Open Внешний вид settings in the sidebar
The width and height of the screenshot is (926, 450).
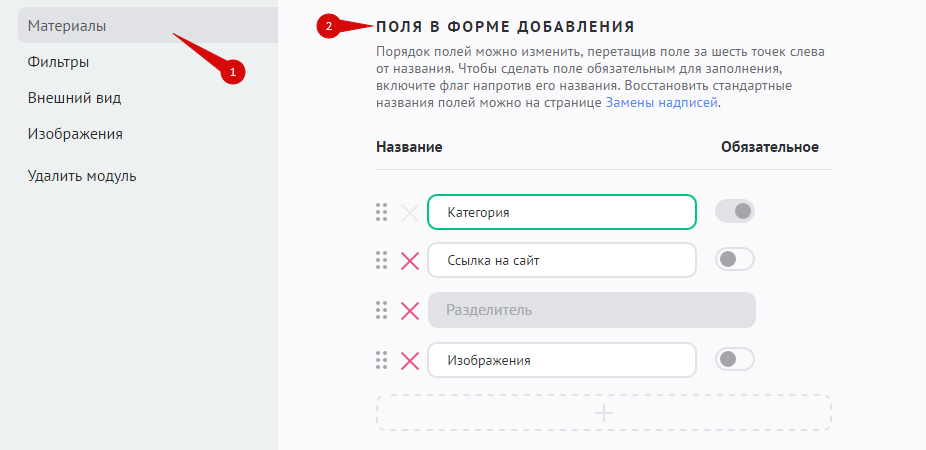pos(75,98)
